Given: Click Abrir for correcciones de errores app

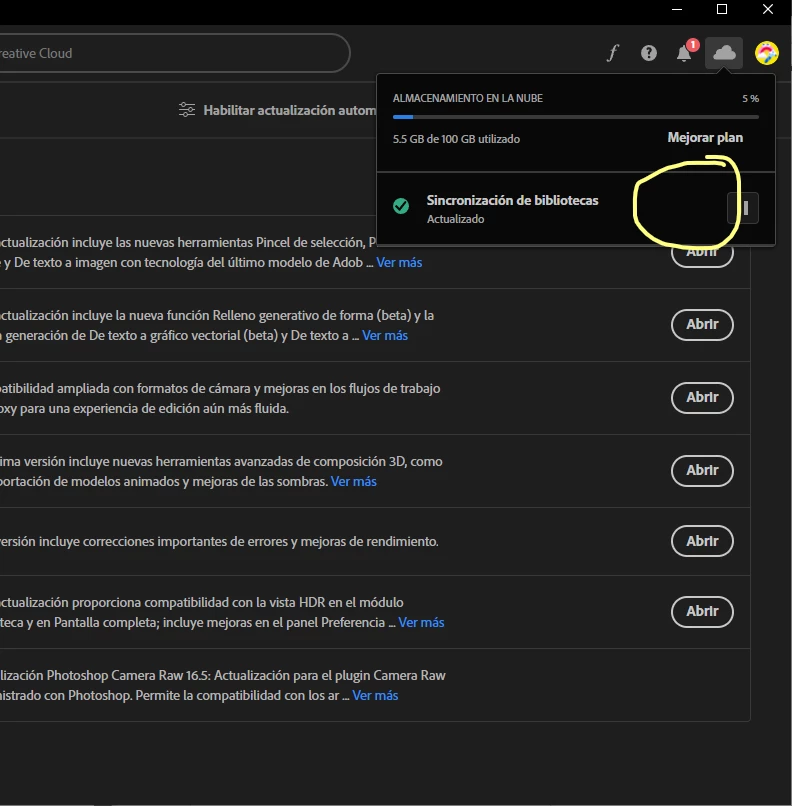Looking at the screenshot, I should 702,541.
